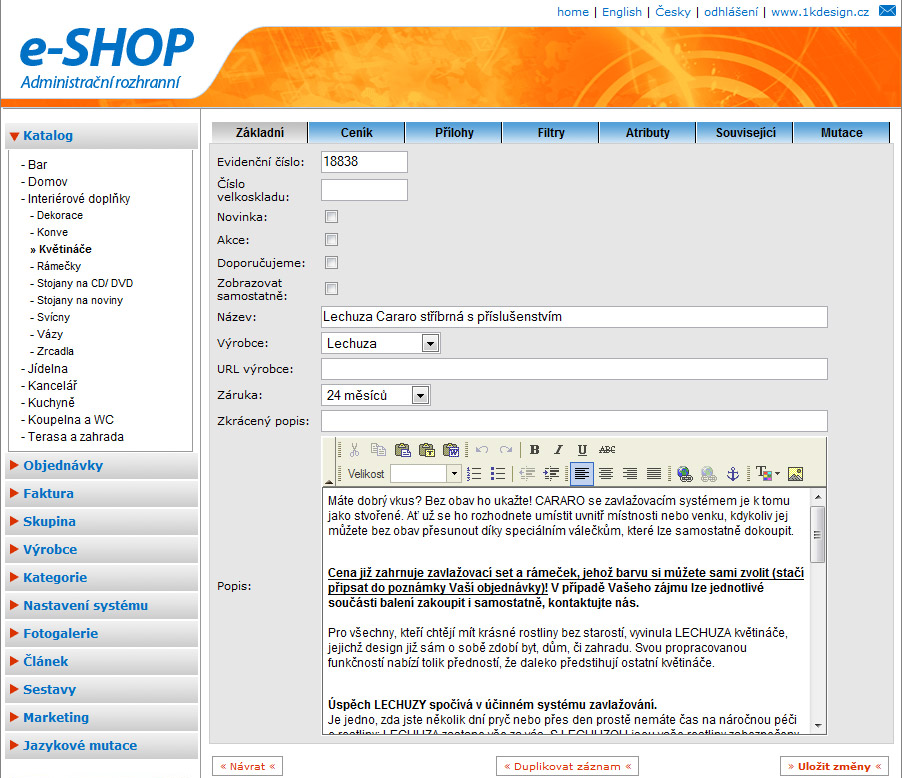Viewport: 902px width, 778px height.
Task: Click the Copy icon in editor toolbar
Action: pyautogui.click(x=378, y=449)
